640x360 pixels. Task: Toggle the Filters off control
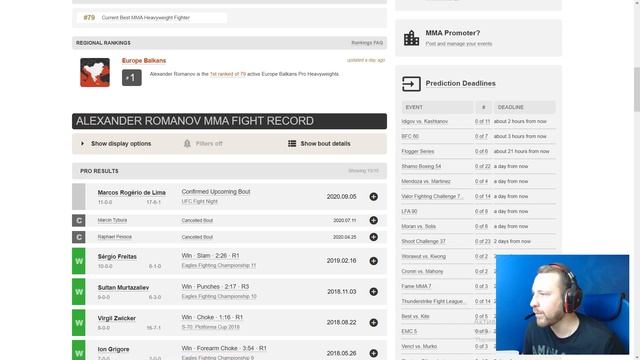point(203,144)
